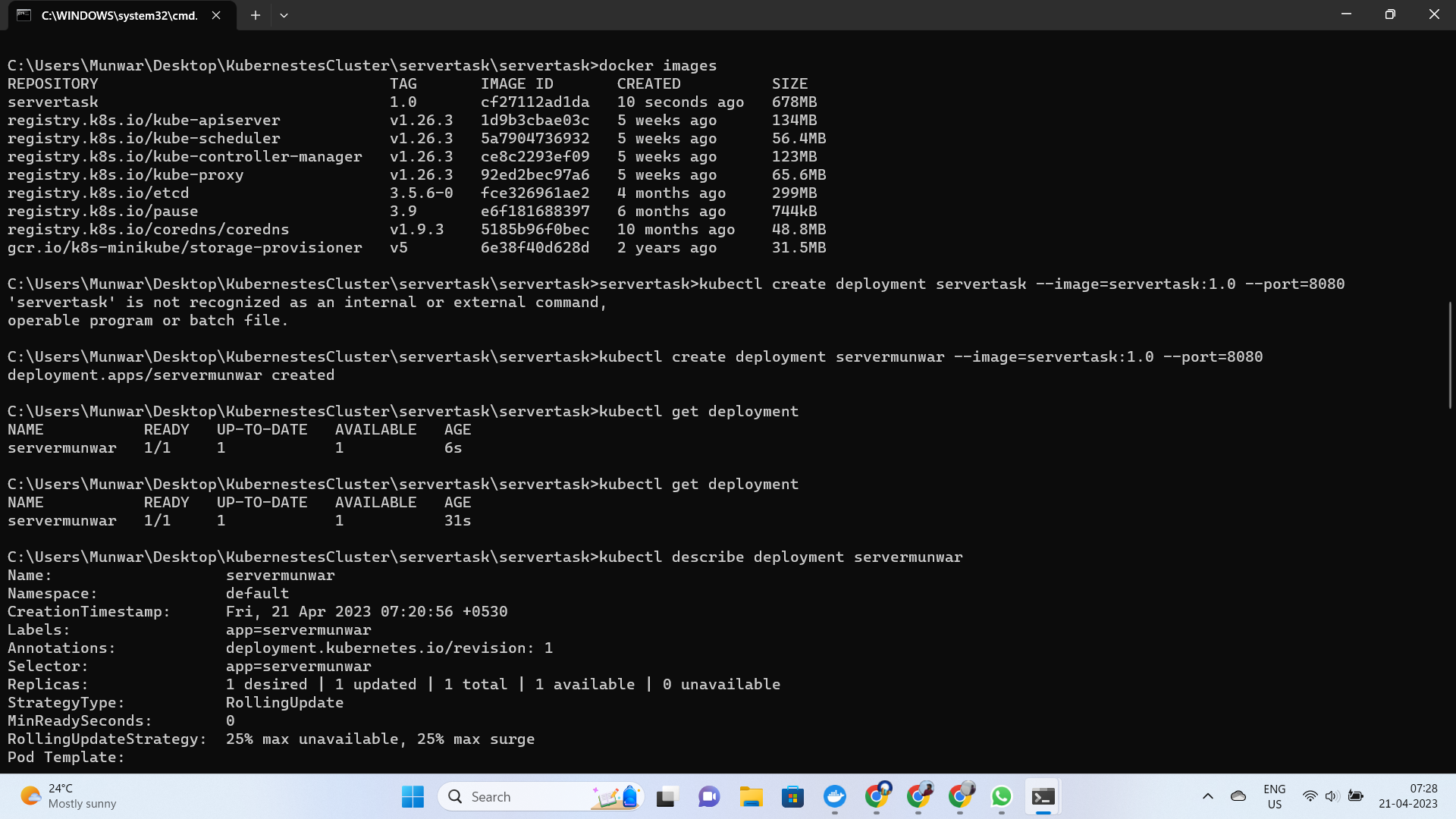Open the Microsoft Store
1456x819 pixels.
791,796
